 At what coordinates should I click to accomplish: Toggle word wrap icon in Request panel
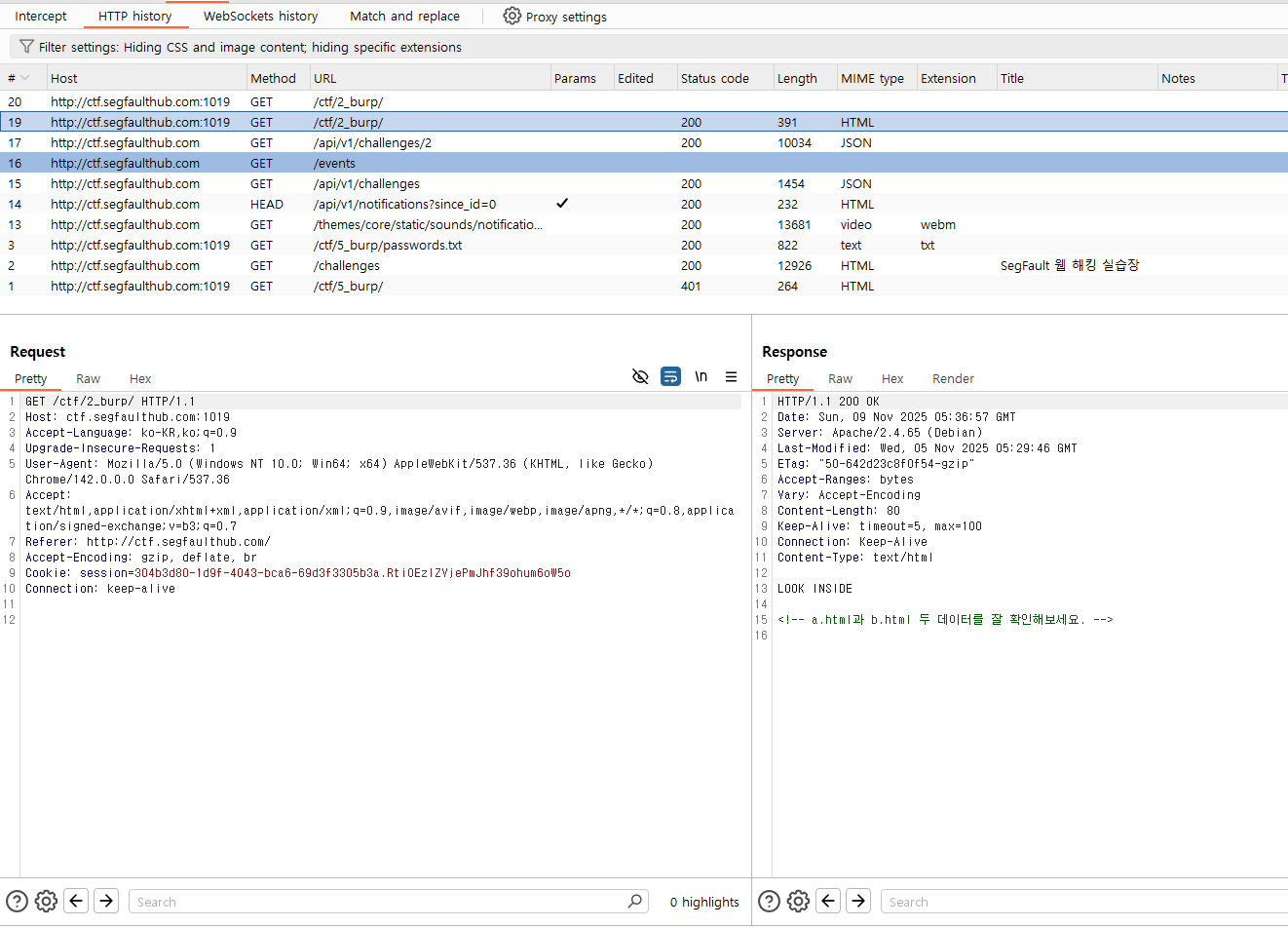[x=670, y=377]
